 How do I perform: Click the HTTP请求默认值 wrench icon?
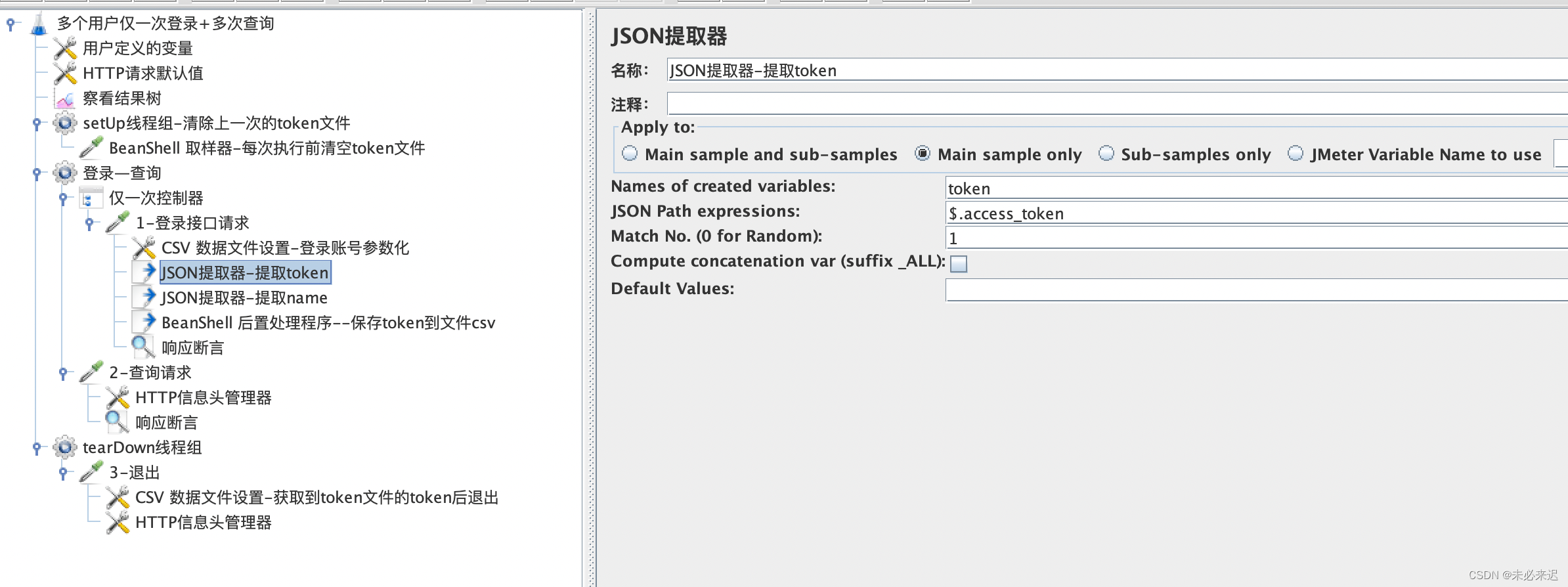[65, 74]
